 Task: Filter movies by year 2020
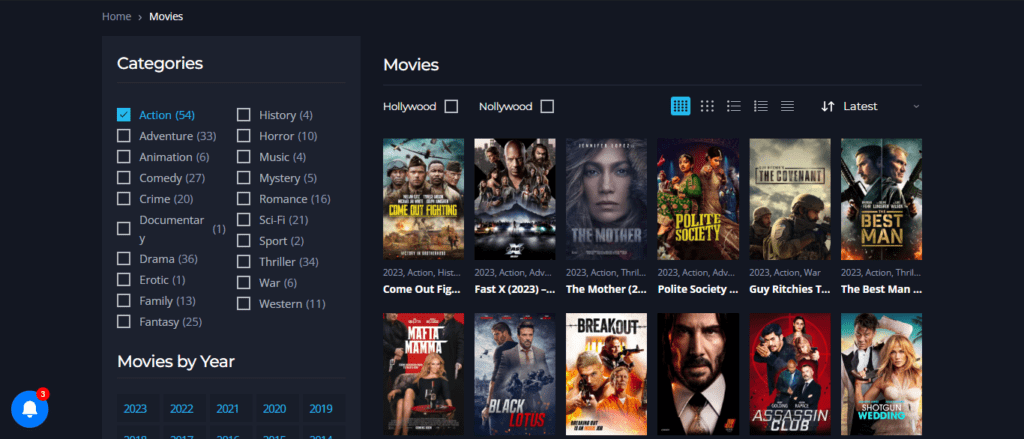(x=274, y=409)
